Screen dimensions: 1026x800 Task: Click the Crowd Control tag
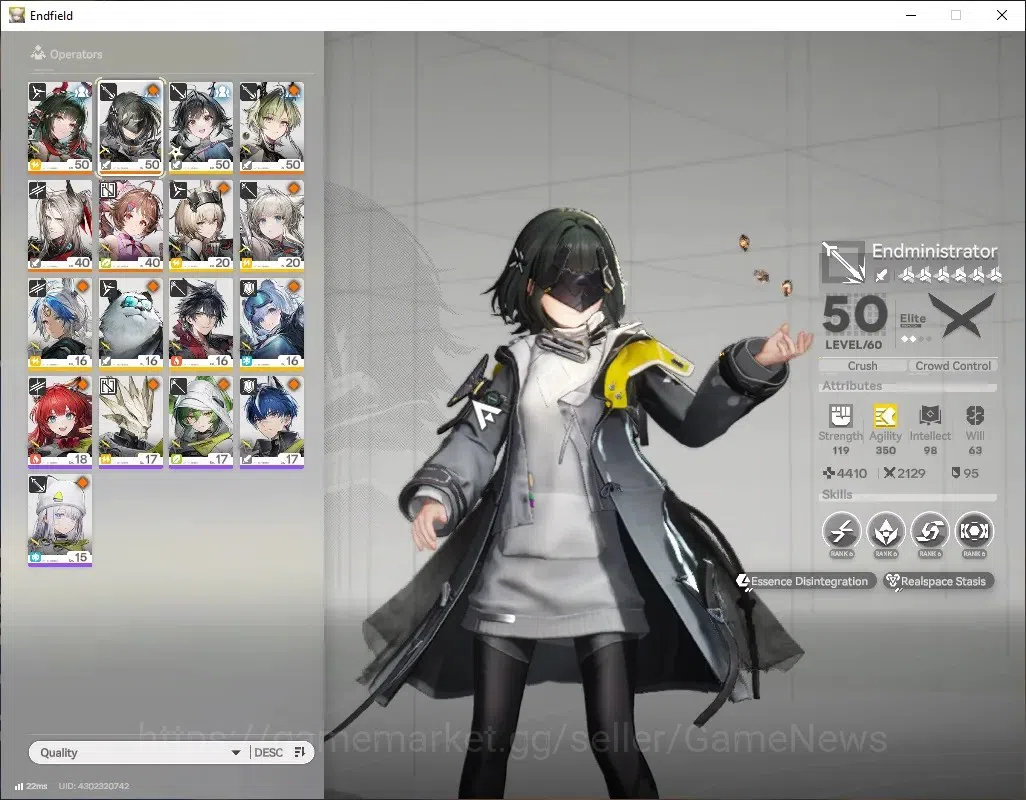(953, 366)
